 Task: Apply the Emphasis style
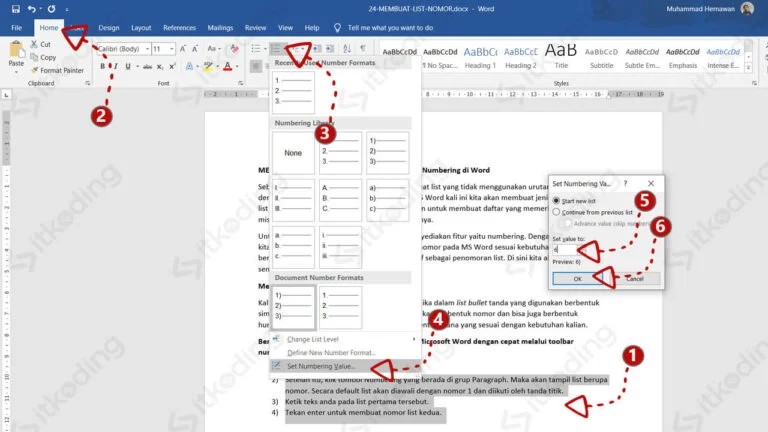[x=683, y=57]
